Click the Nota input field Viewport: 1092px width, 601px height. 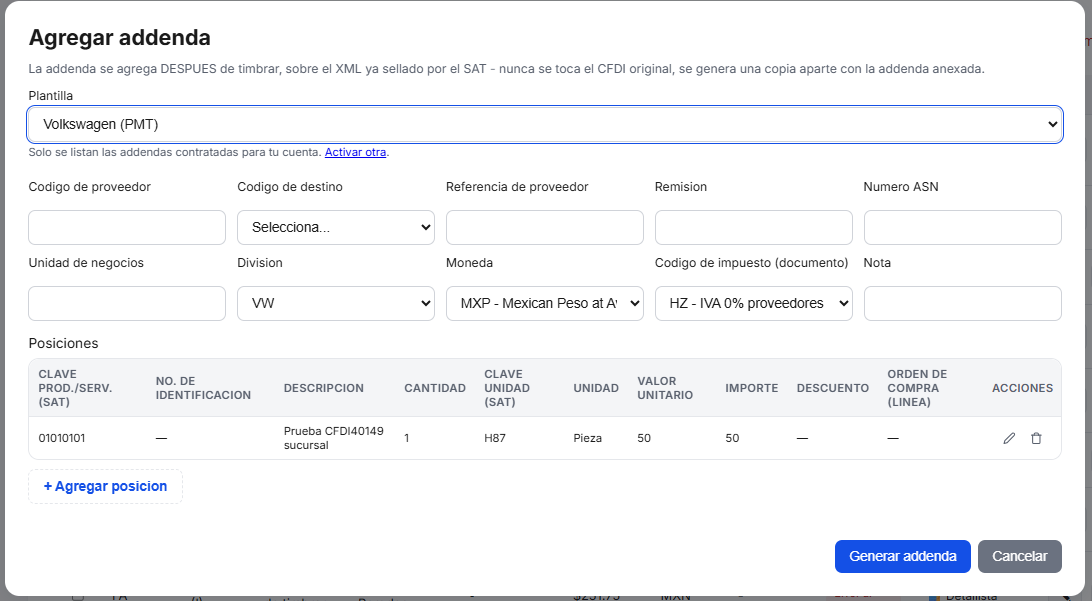(x=962, y=304)
